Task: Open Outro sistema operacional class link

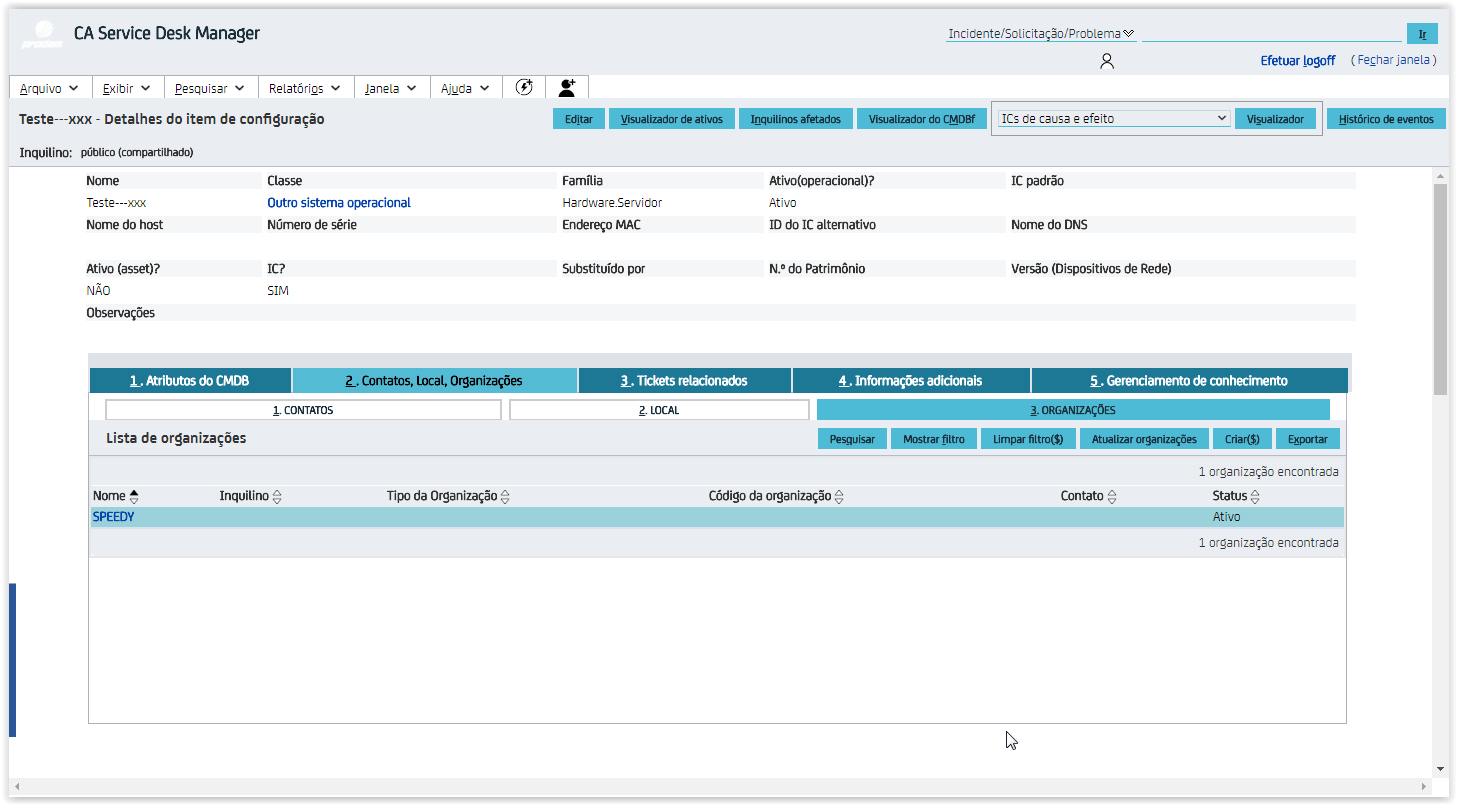Action: (339, 203)
